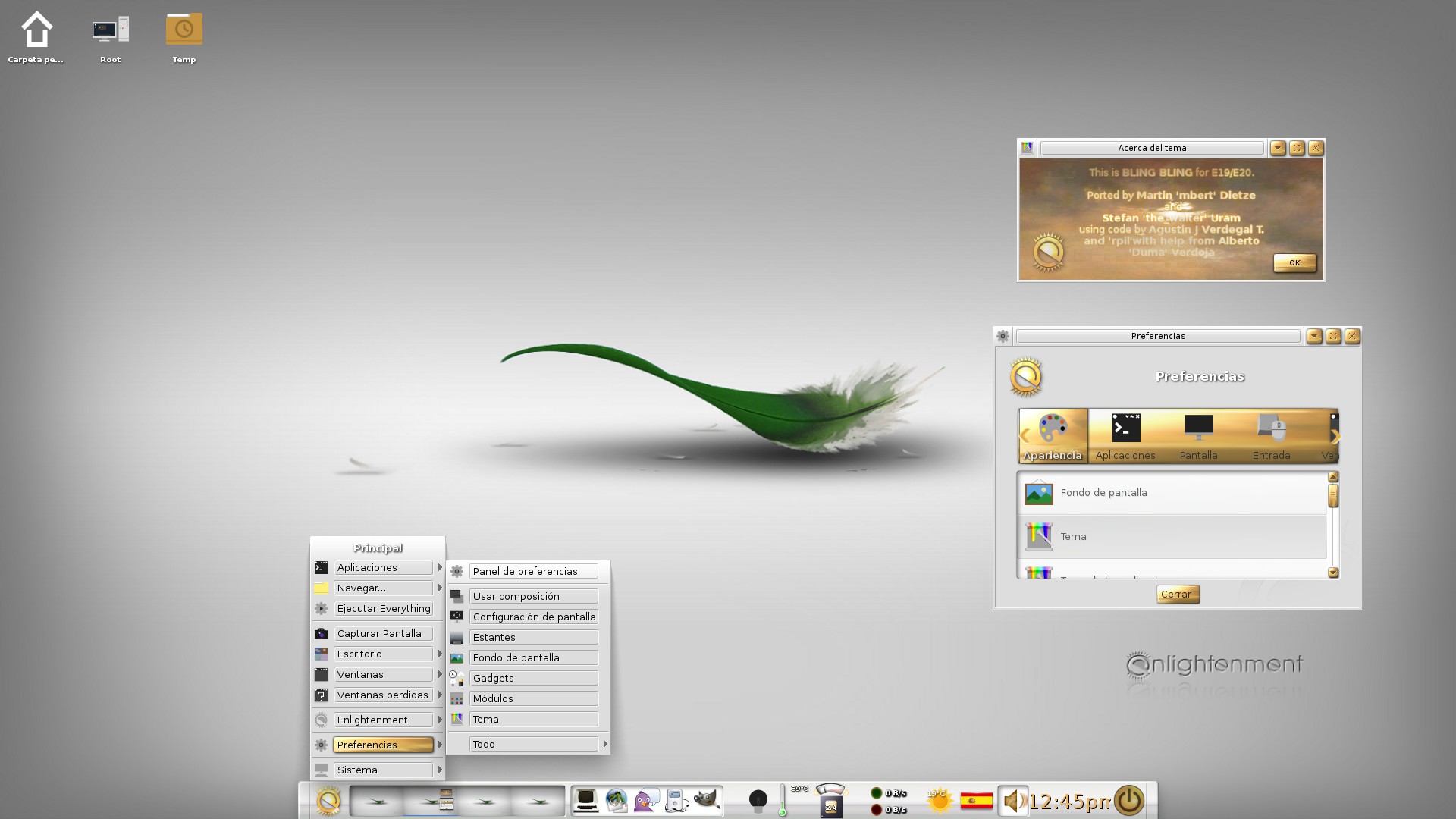The height and width of the screenshot is (819, 1456).
Task: Switch to the first virtual desktop in the pager
Action: coord(377,801)
